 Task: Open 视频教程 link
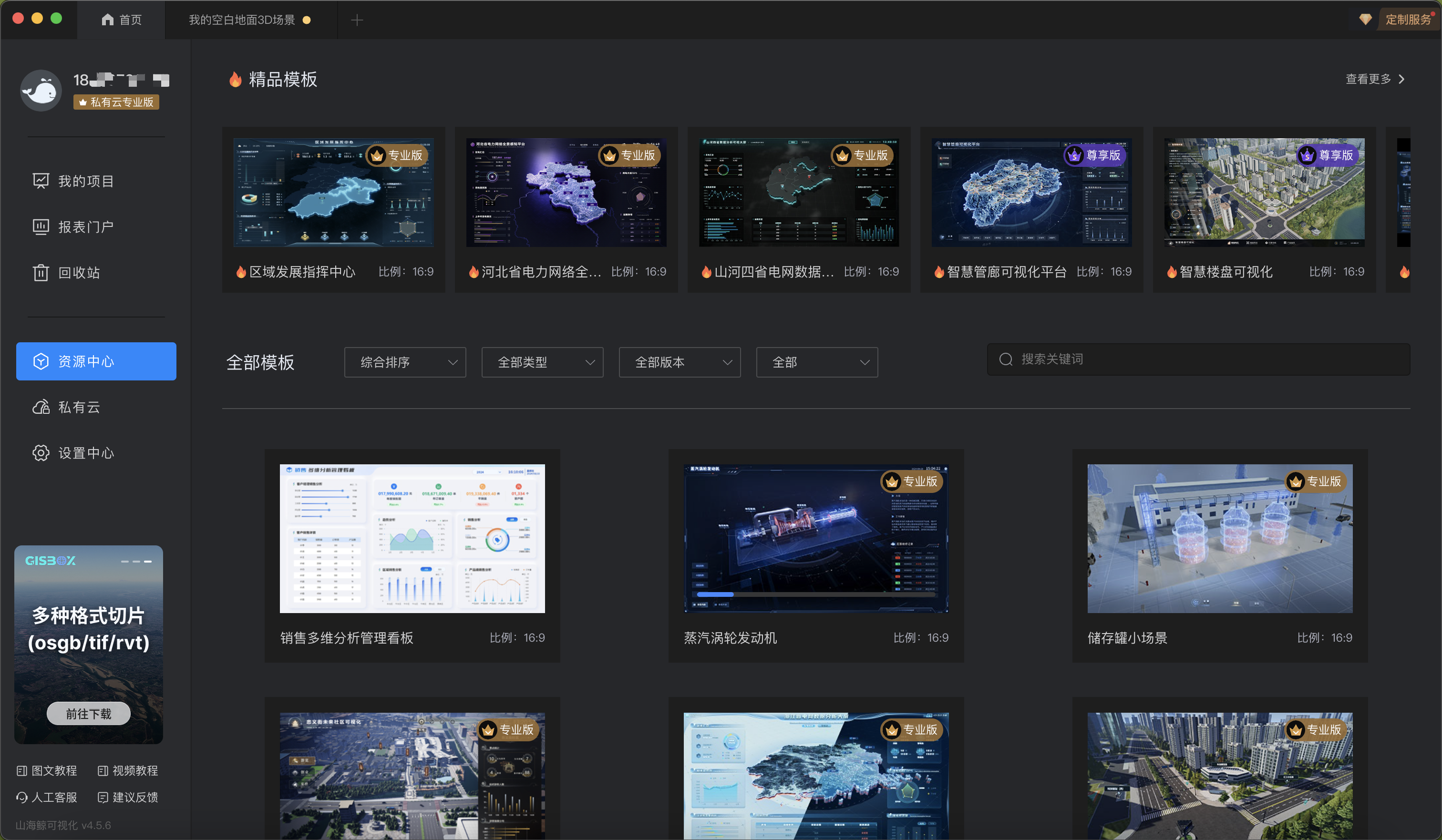tap(128, 770)
